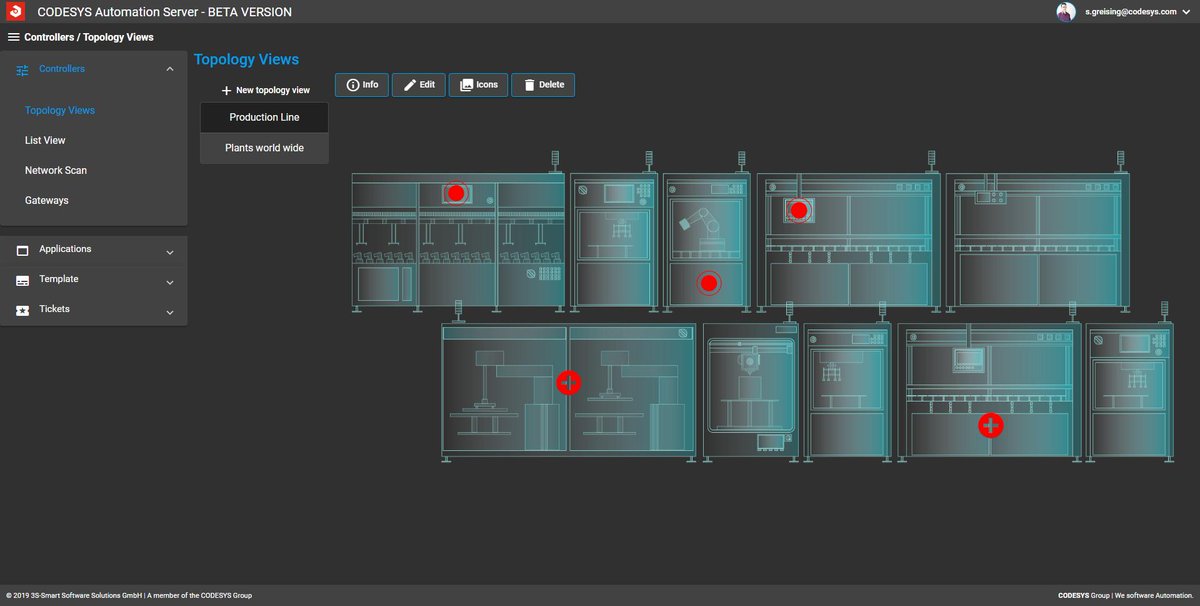
Task: Expand the Applications section chevron
Action: click(170, 253)
